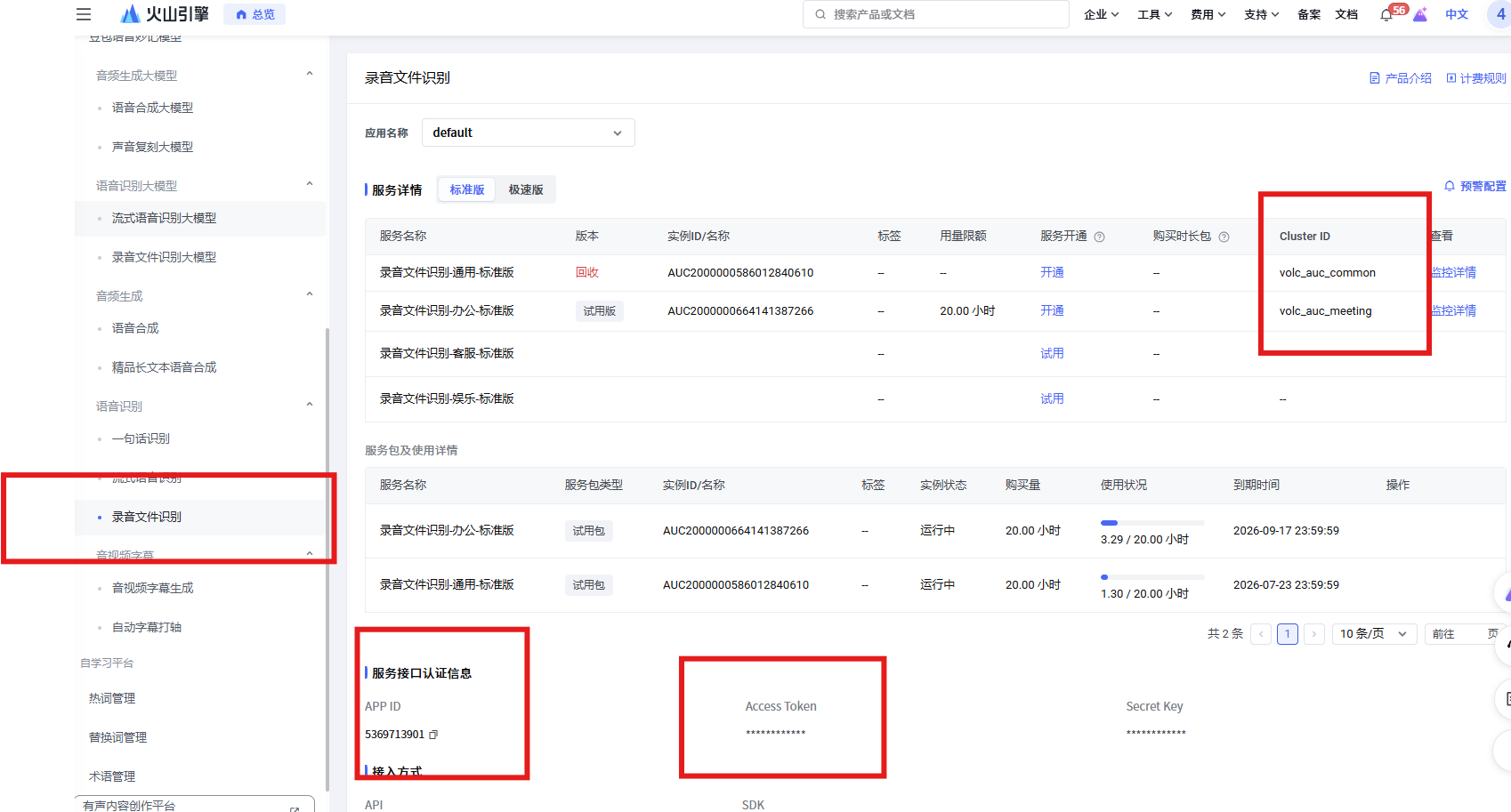Open 录音文件识别大模型 in the sidebar
Screen dimensions: 1511x812
(164, 257)
